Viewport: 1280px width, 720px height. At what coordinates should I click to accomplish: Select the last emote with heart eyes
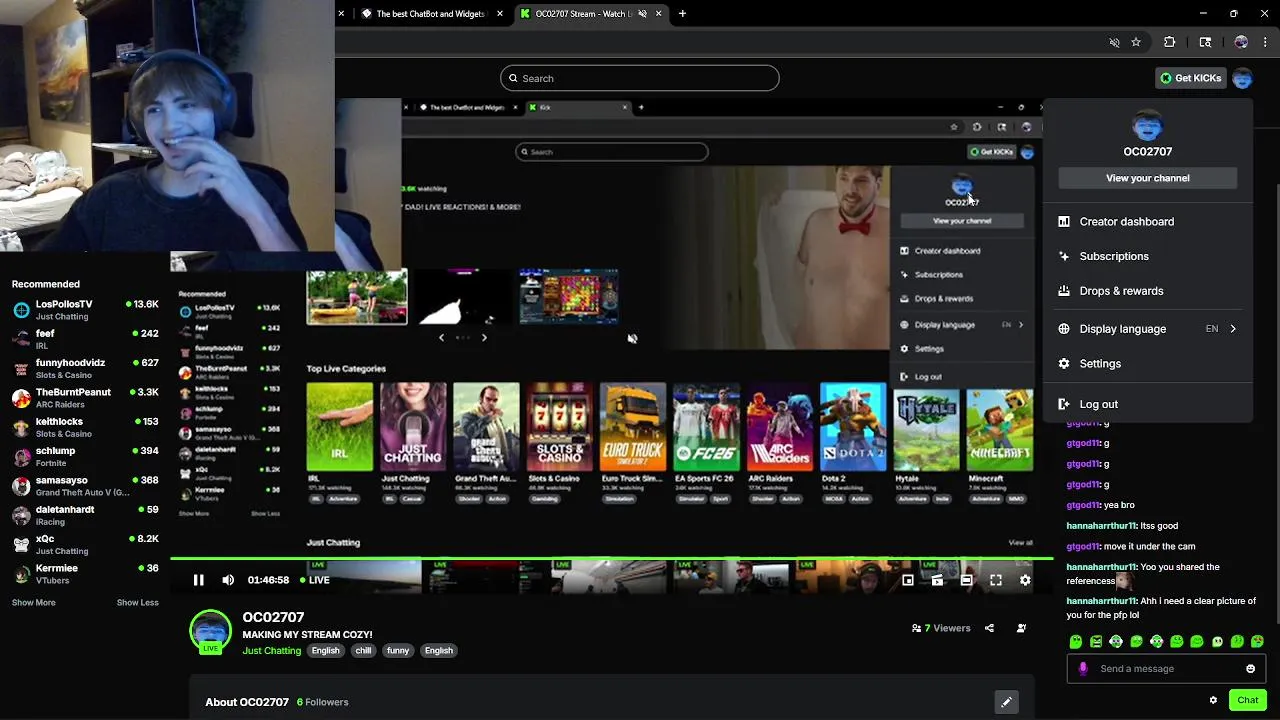(x=1257, y=642)
